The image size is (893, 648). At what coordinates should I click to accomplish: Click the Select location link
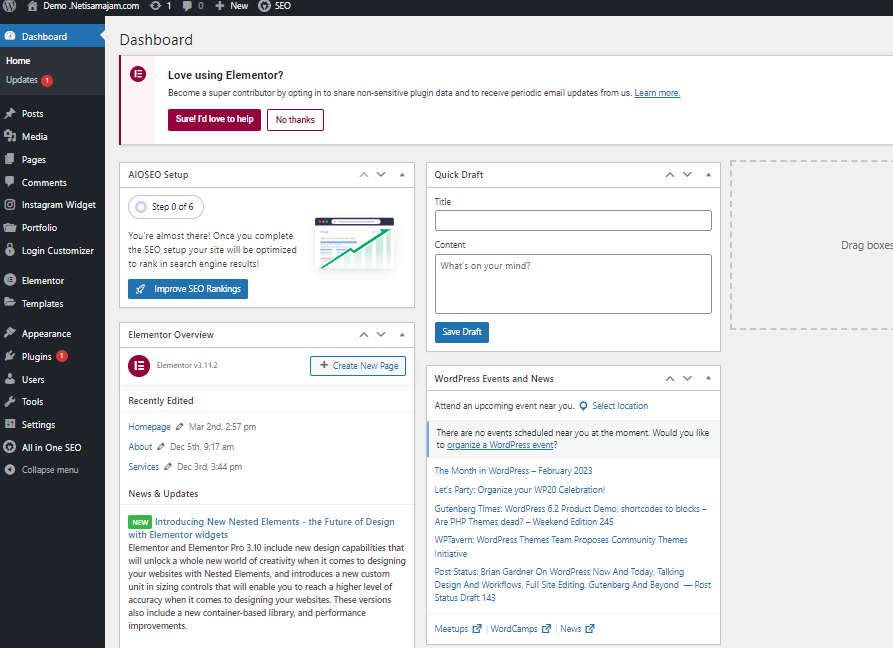click(x=620, y=406)
